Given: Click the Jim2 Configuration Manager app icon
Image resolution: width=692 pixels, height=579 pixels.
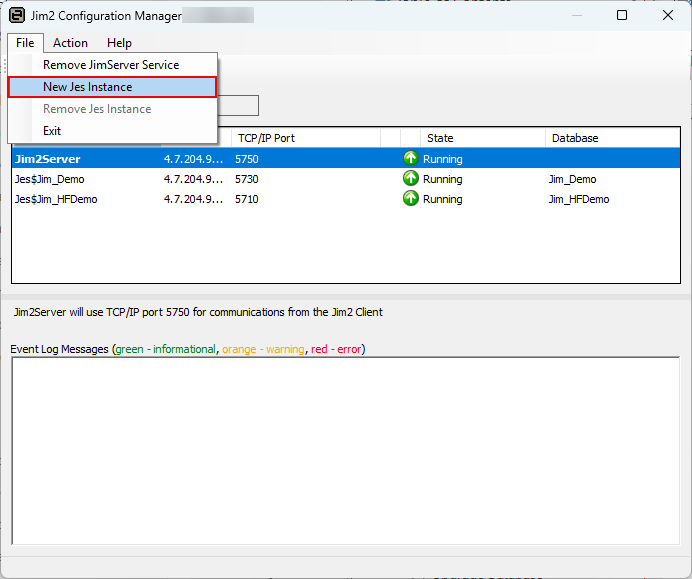Looking at the screenshot, I should pos(17,15).
